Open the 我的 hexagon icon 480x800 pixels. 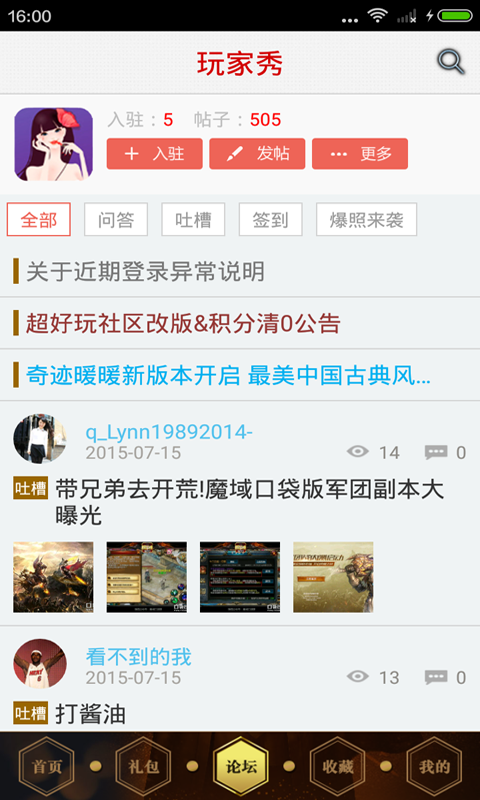[x=434, y=766]
